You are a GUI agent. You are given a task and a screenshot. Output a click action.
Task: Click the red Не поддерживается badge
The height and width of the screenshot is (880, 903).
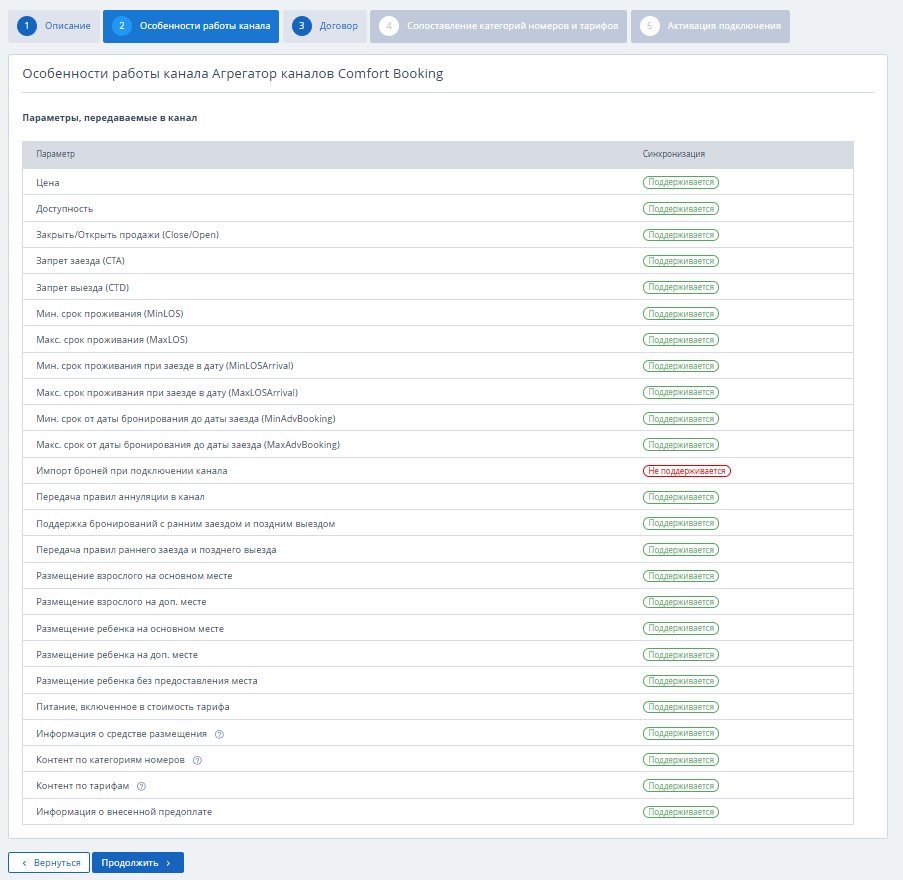click(686, 471)
